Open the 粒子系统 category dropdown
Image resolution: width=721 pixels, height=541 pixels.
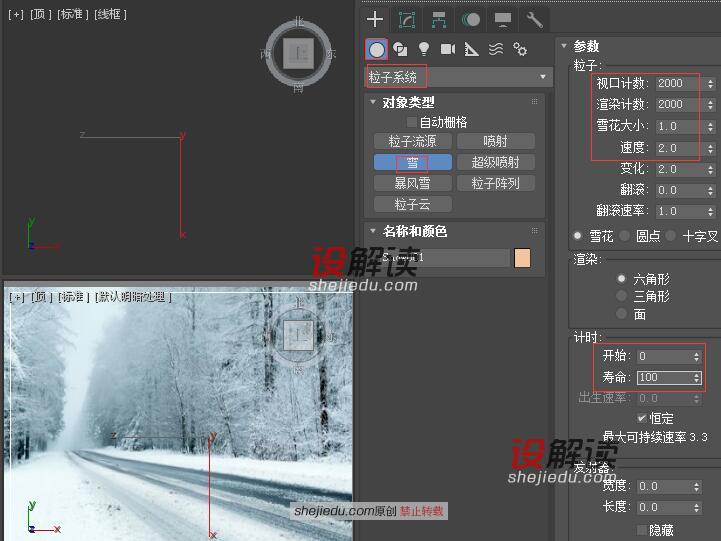coord(459,77)
